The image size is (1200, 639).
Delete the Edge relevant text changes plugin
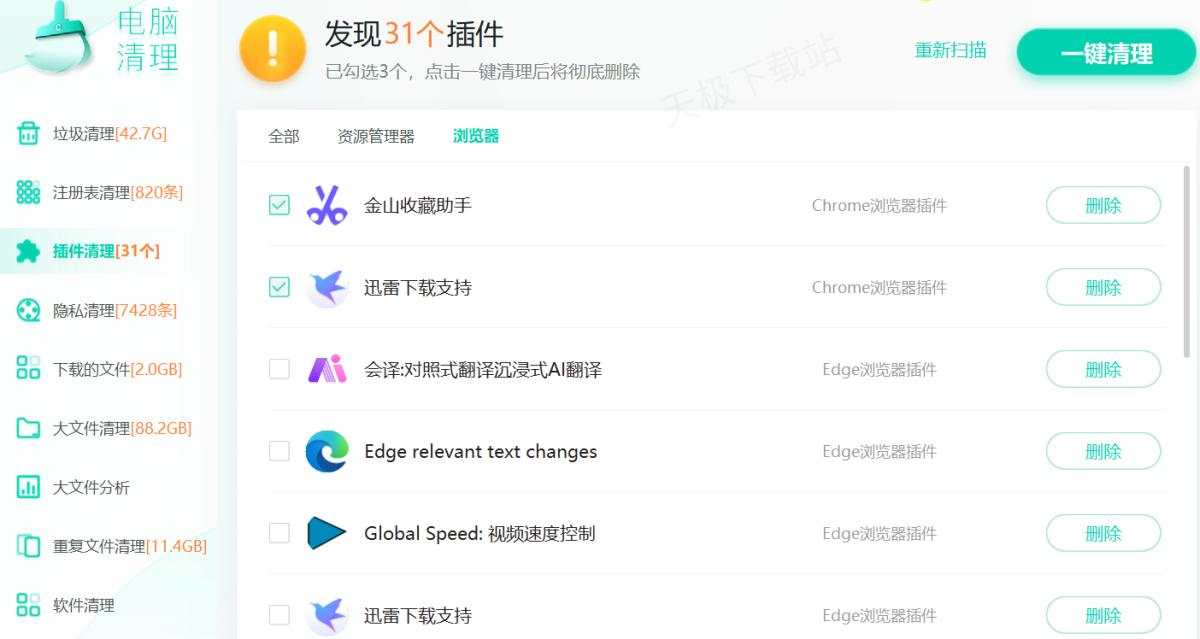click(1103, 451)
